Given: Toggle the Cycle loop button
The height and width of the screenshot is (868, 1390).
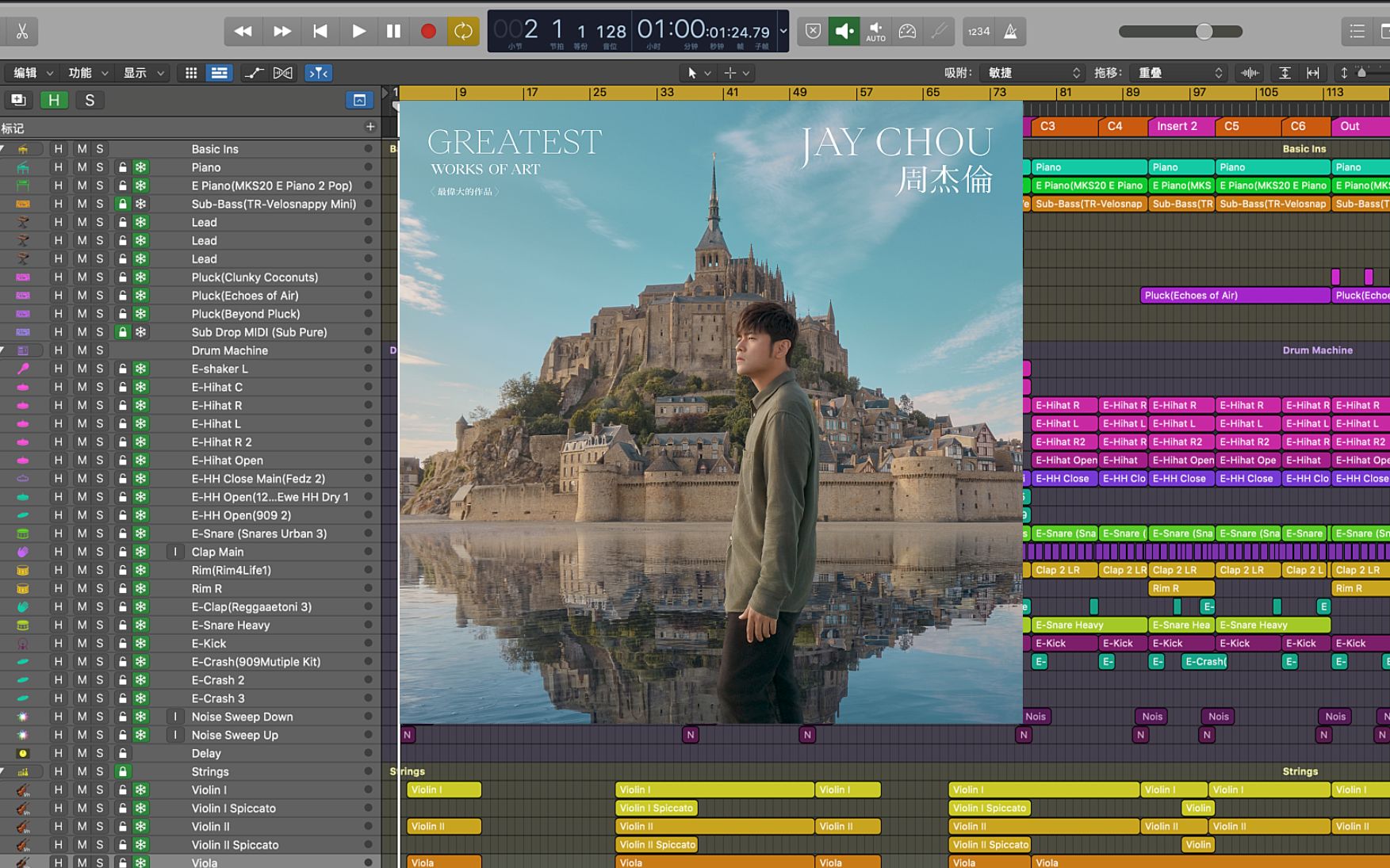Looking at the screenshot, I should tap(463, 32).
